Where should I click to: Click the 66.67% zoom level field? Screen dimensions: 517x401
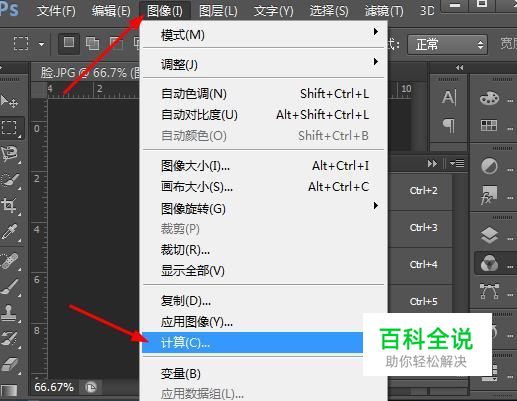pos(54,387)
